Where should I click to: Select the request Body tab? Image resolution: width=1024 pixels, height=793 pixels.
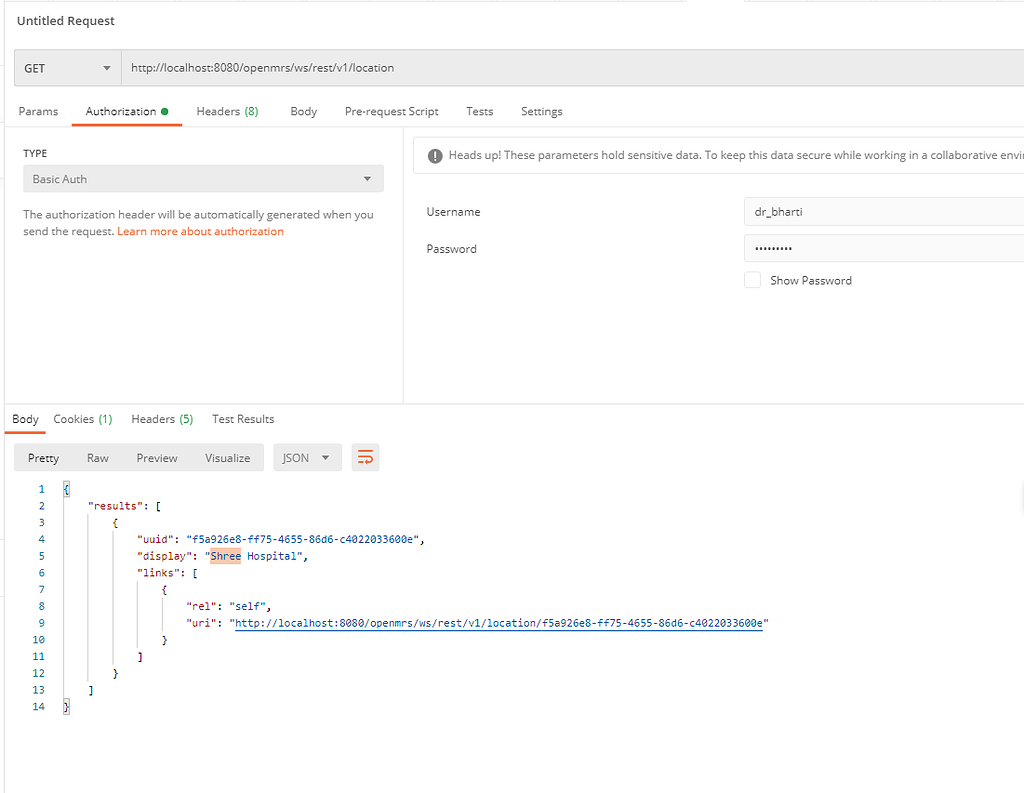[303, 111]
